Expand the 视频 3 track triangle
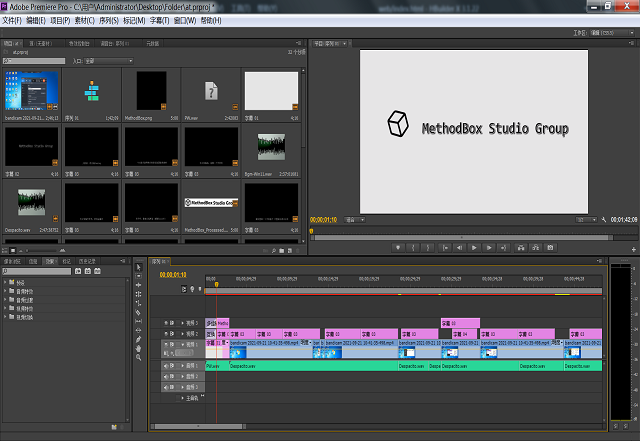 (x=182, y=323)
